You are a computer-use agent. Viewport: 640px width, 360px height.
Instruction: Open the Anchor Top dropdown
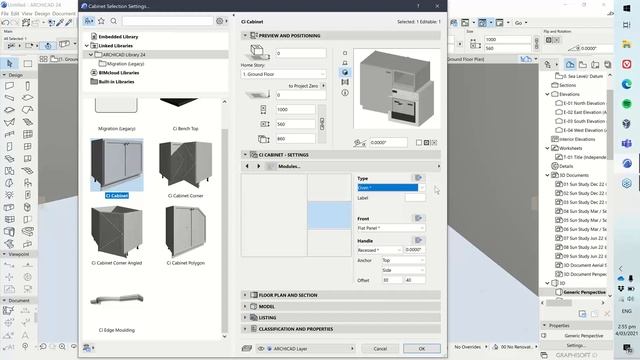[x=403, y=260]
